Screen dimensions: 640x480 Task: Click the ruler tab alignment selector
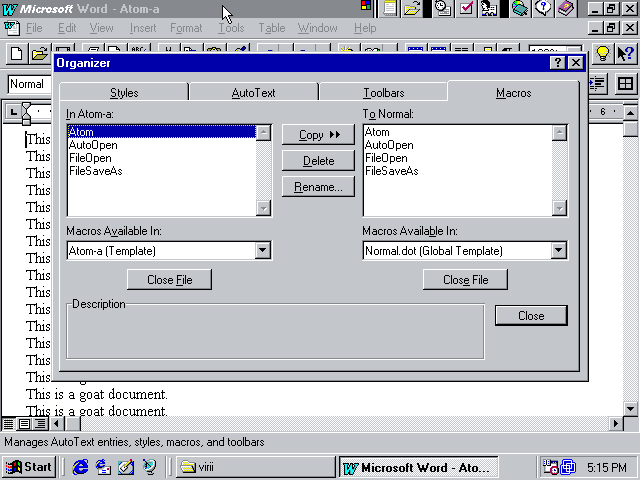click(x=13, y=111)
